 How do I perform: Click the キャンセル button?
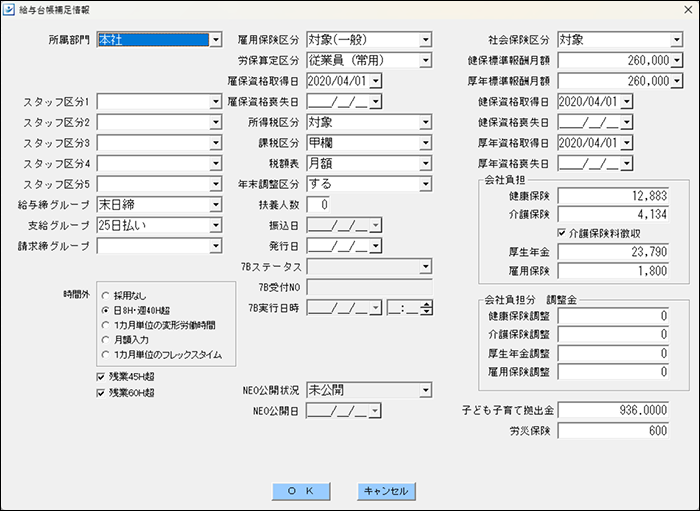(x=386, y=491)
